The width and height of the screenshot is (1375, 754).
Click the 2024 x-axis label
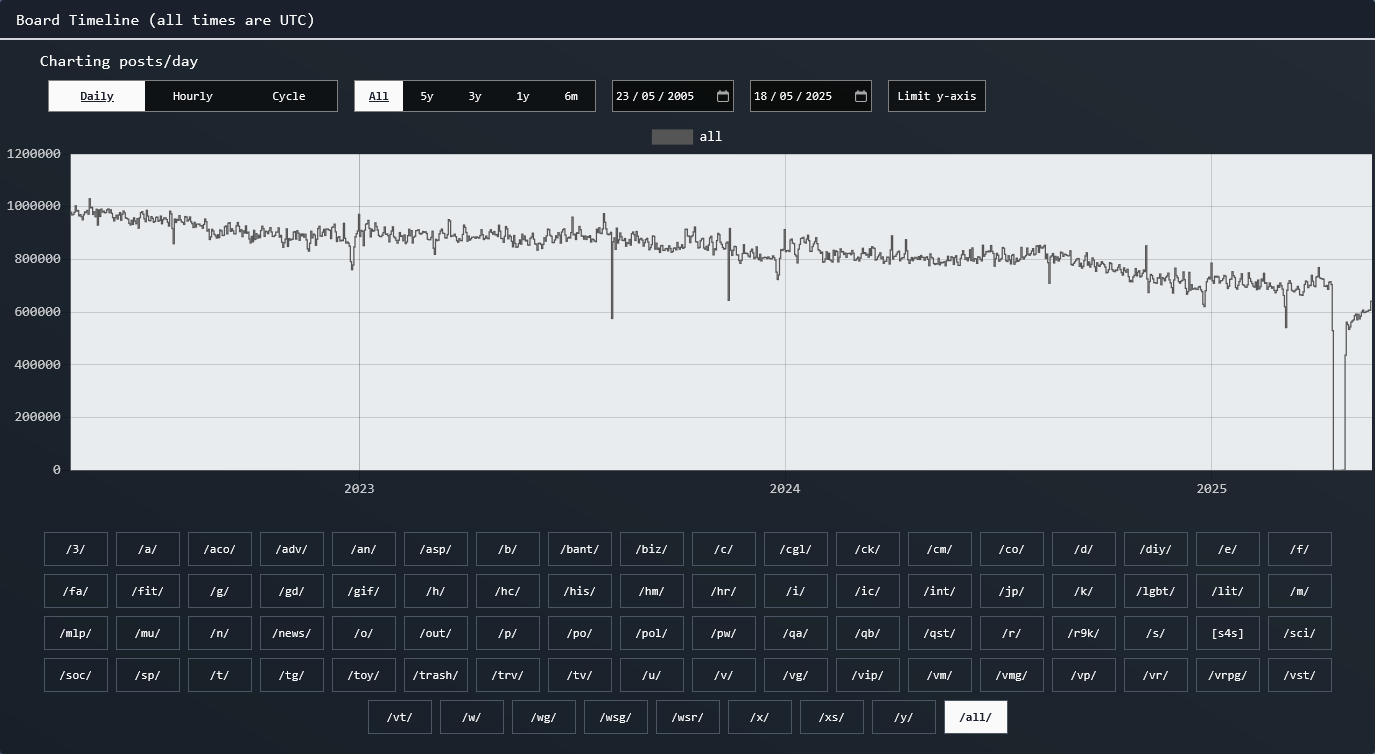(x=785, y=489)
